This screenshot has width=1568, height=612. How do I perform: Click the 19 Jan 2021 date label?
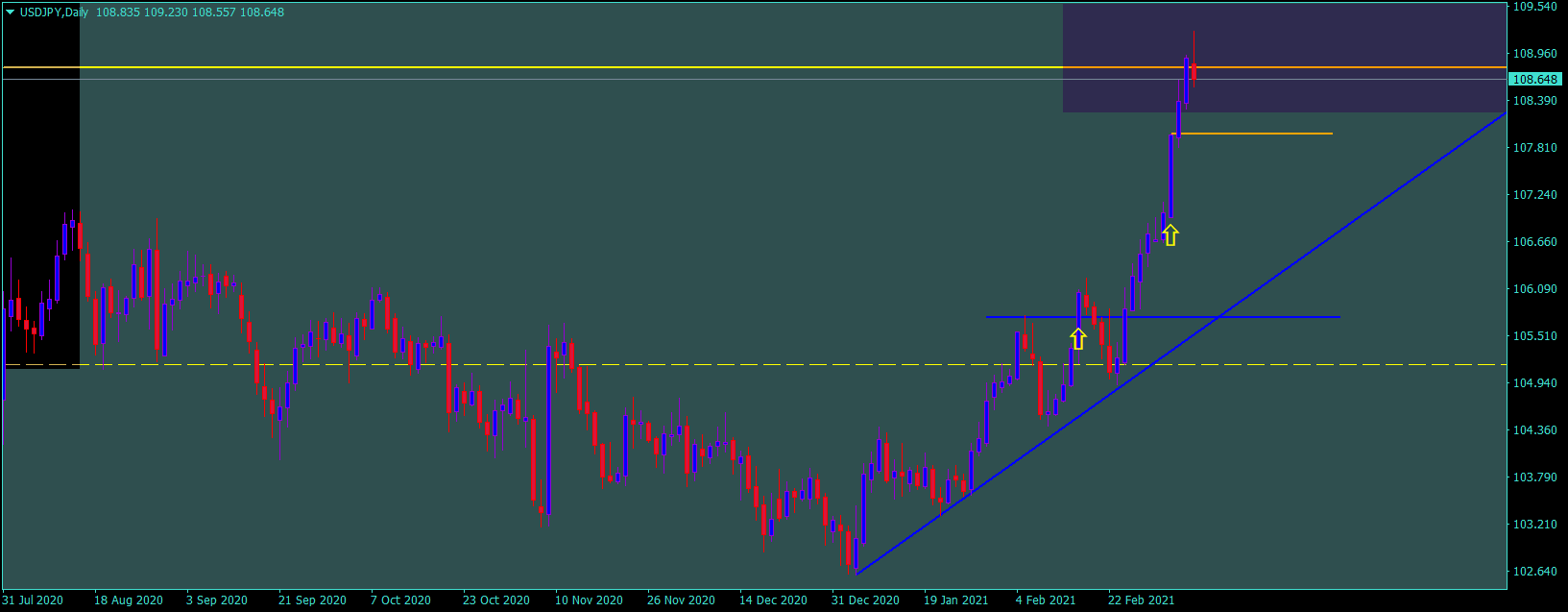pyautogui.click(x=955, y=600)
